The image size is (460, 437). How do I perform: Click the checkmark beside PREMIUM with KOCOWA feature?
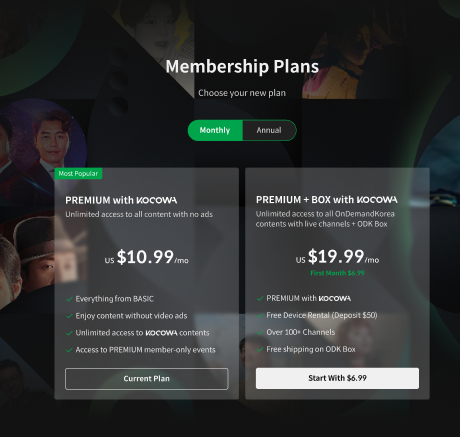pyautogui.click(x=260, y=298)
